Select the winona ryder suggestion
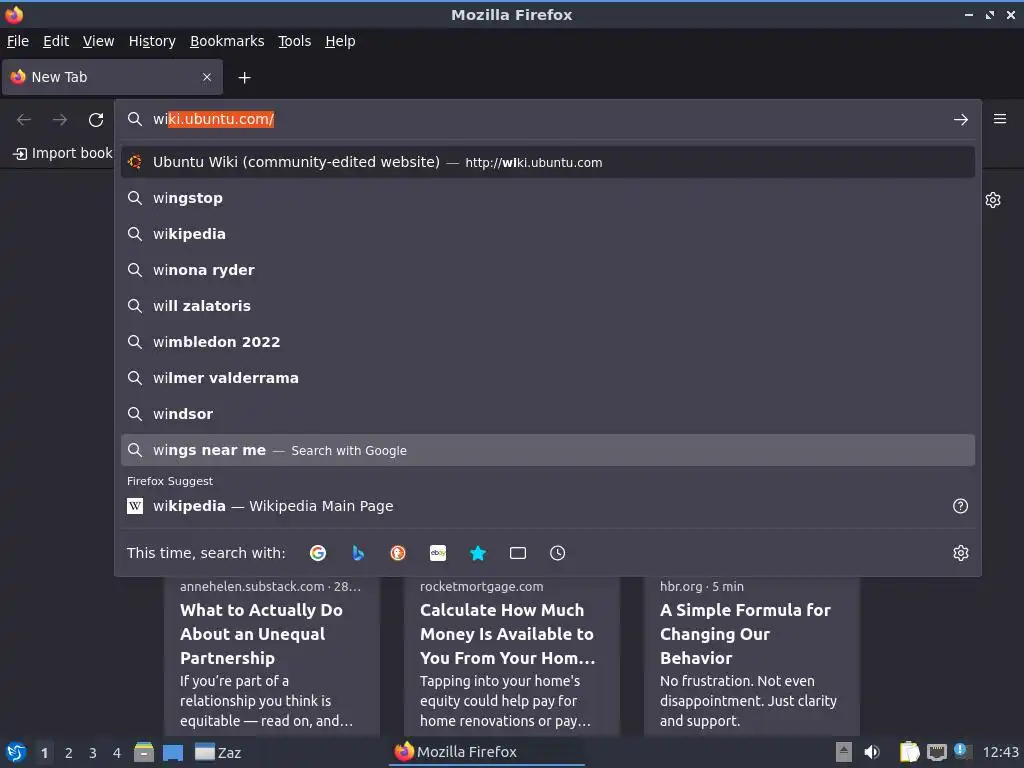The width and height of the screenshot is (1024, 768). [x=547, y=270]
